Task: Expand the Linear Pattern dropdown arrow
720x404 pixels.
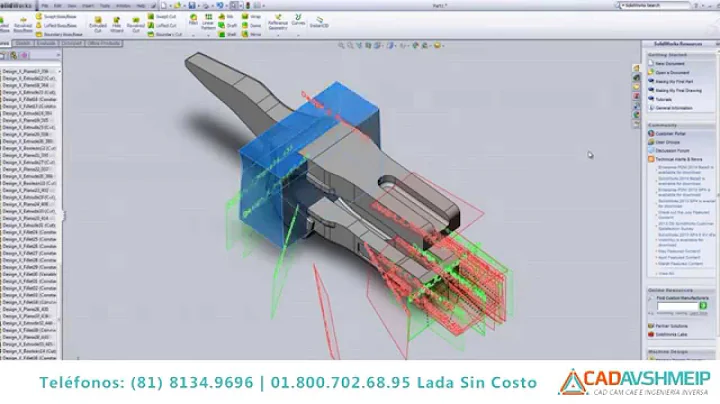Action: pyautogui.click(x=208, y=35)
